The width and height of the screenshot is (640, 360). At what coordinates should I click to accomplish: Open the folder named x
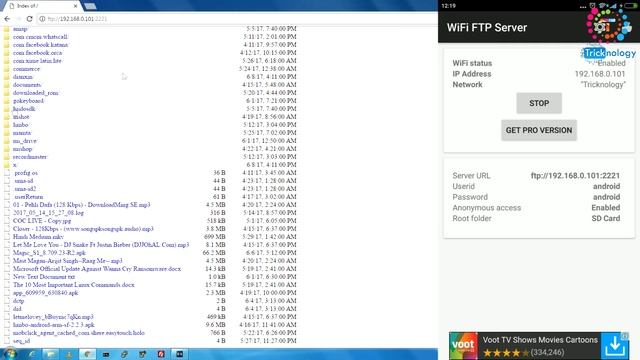point(15,165)
